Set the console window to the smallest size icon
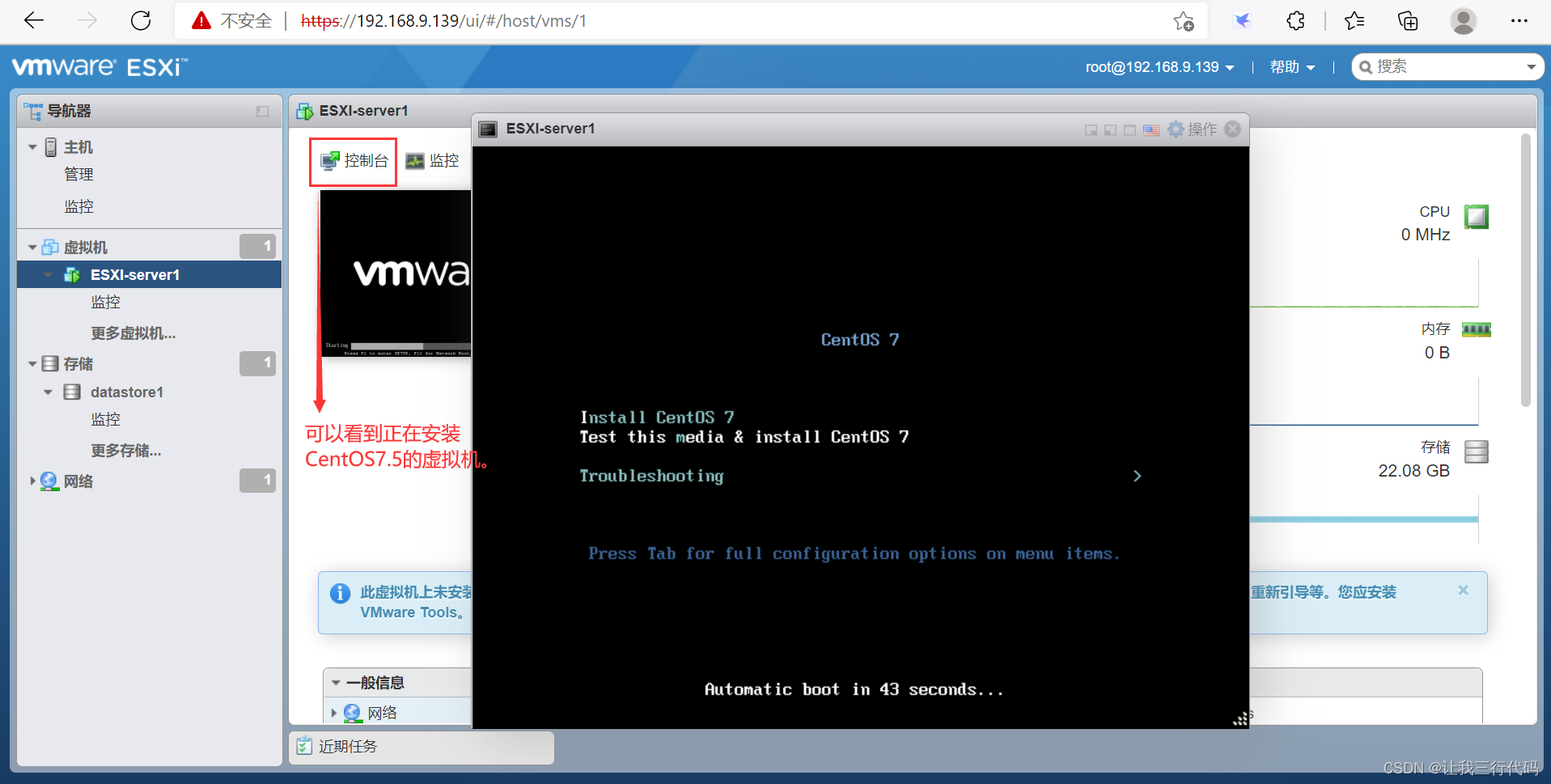Viewport: 1551px width, 784px height. pos(1091,130)
